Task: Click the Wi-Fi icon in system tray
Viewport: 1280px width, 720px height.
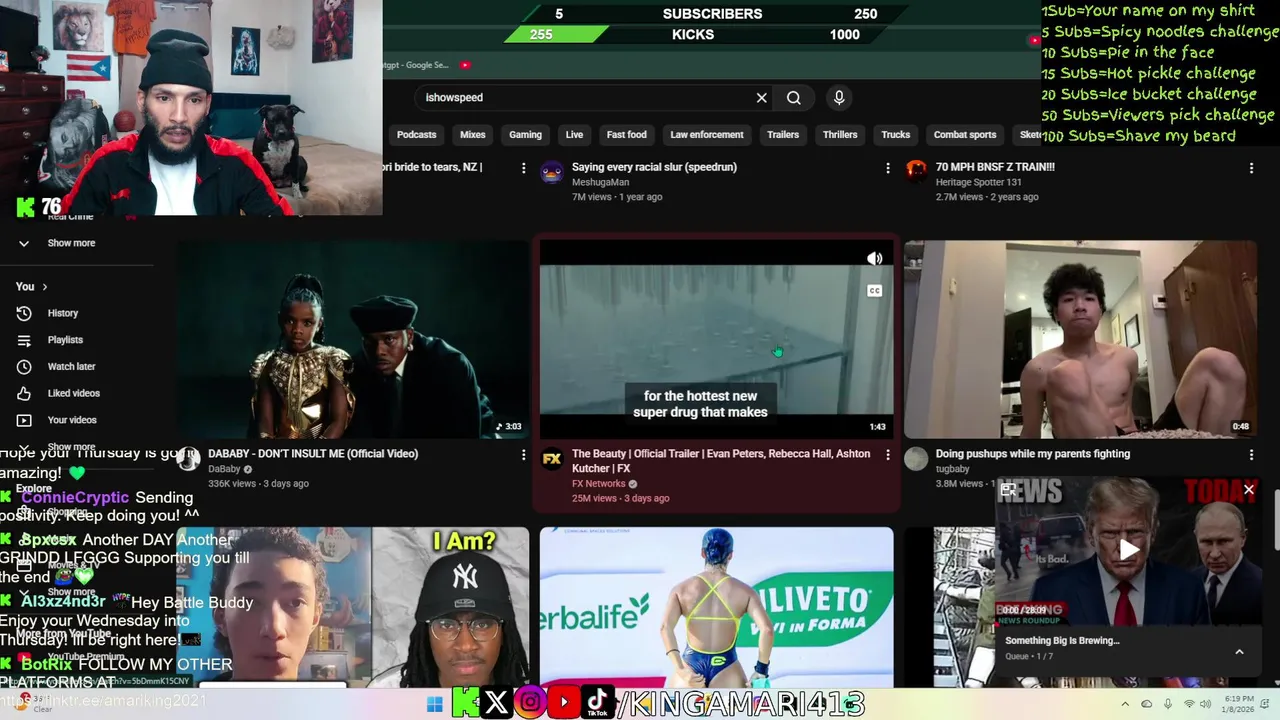Action: coord(1189,704)
